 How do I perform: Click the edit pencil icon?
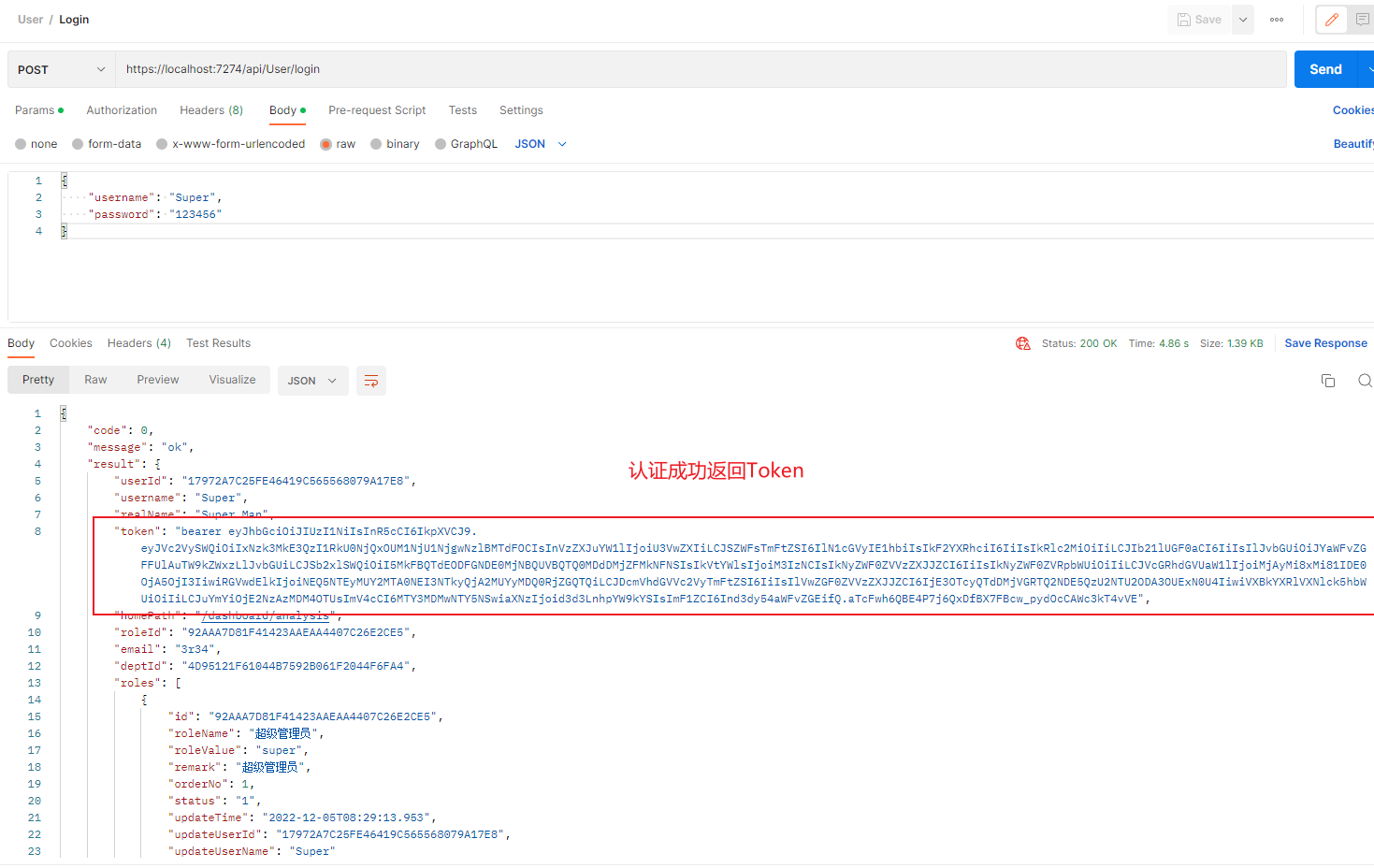[x=1331, y=20]
